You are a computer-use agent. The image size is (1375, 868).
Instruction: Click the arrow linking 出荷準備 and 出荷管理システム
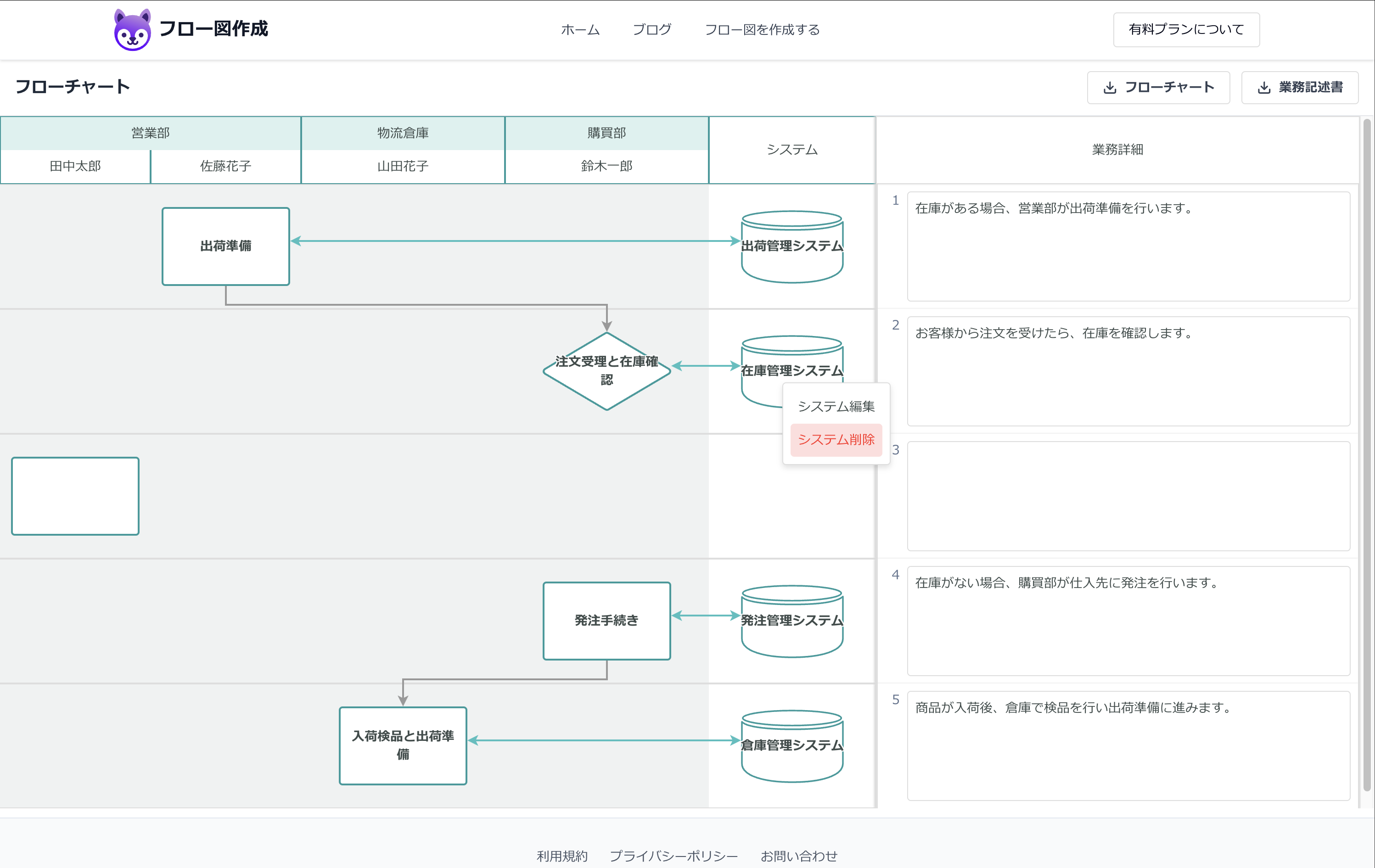(x=516, y=241)
